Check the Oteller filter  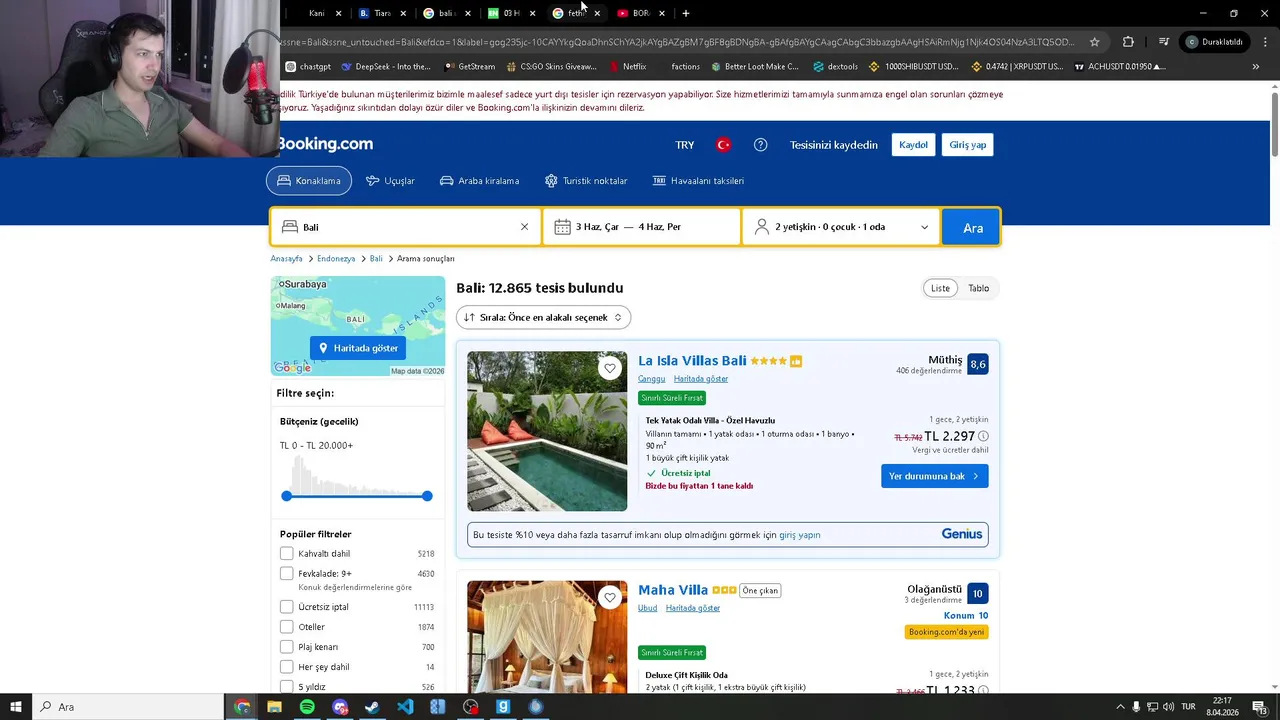coord(287,627)
